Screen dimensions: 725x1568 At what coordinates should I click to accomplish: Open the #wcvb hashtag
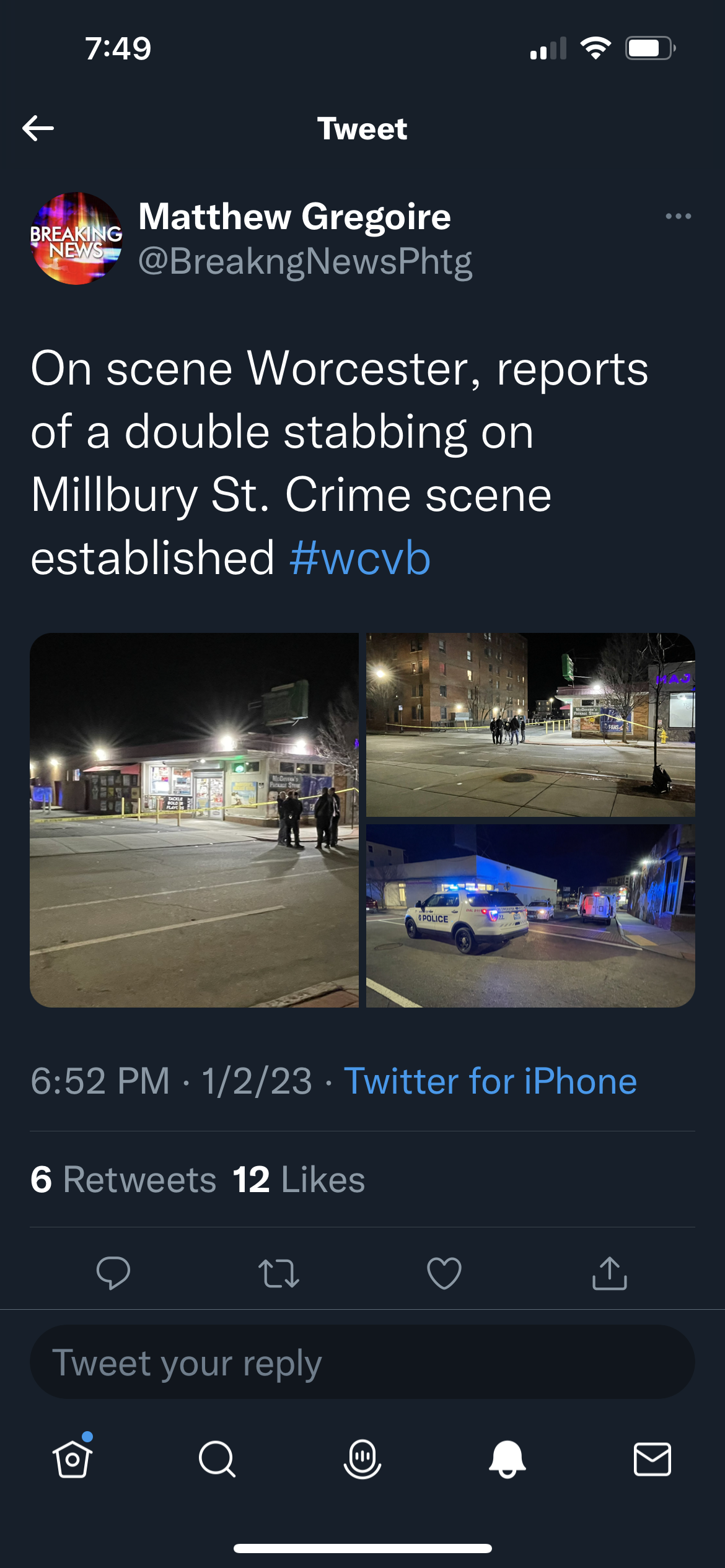359,558
